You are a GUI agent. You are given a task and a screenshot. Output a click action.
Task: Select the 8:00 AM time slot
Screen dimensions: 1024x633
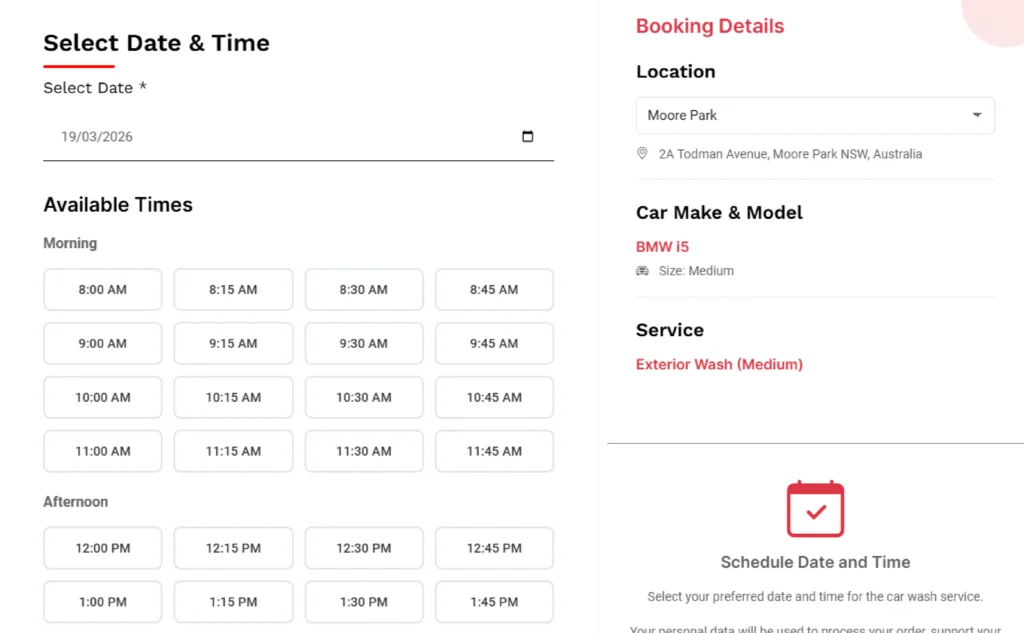point(103,289)
